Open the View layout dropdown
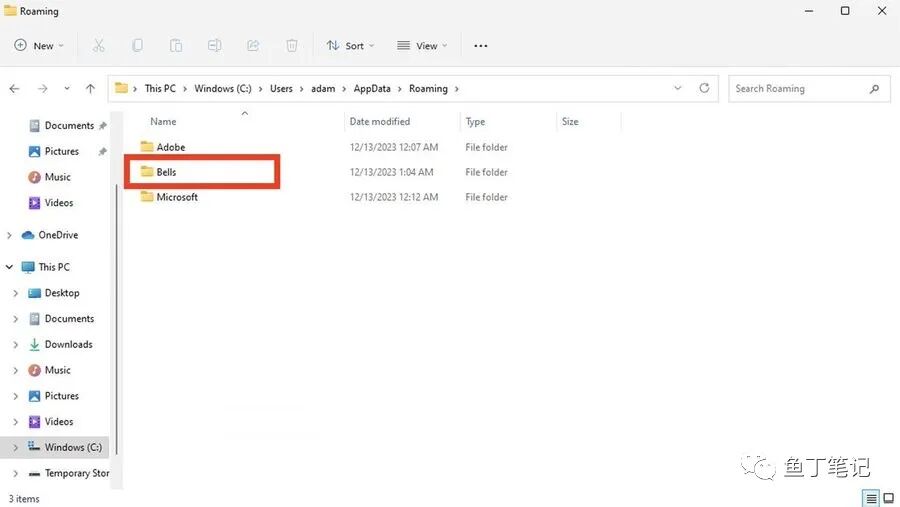The width and height of the screenshot is (900, 507). (x=422, y=45)
